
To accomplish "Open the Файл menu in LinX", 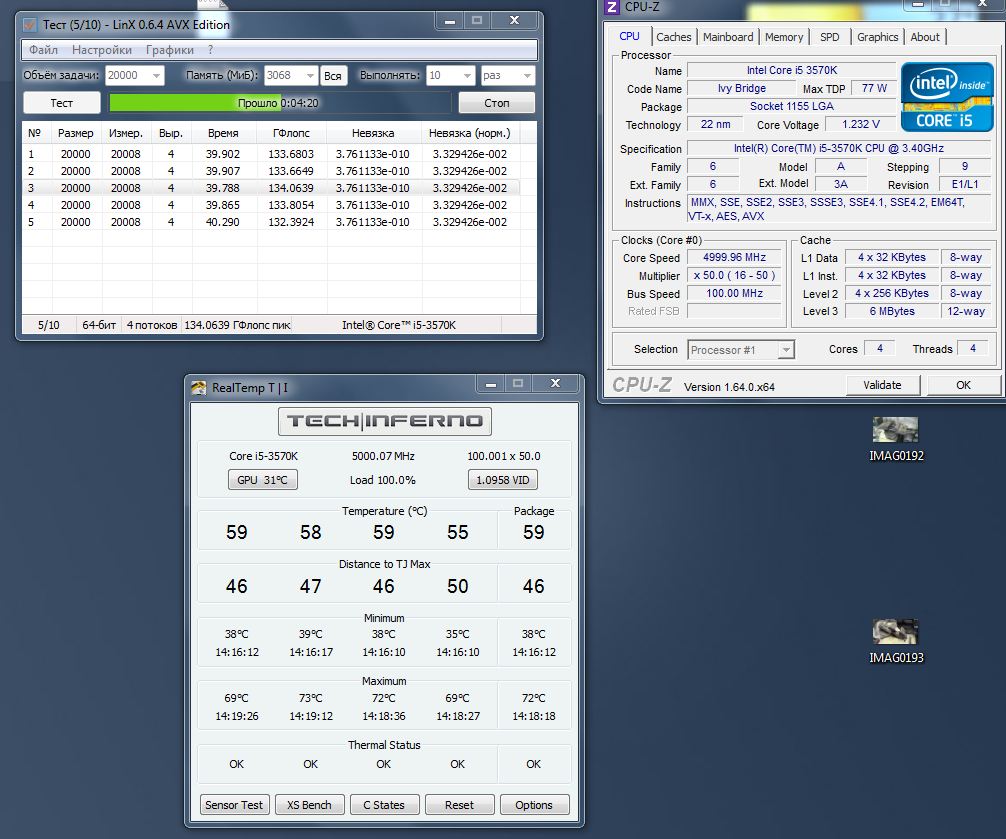I will [43, 50].
